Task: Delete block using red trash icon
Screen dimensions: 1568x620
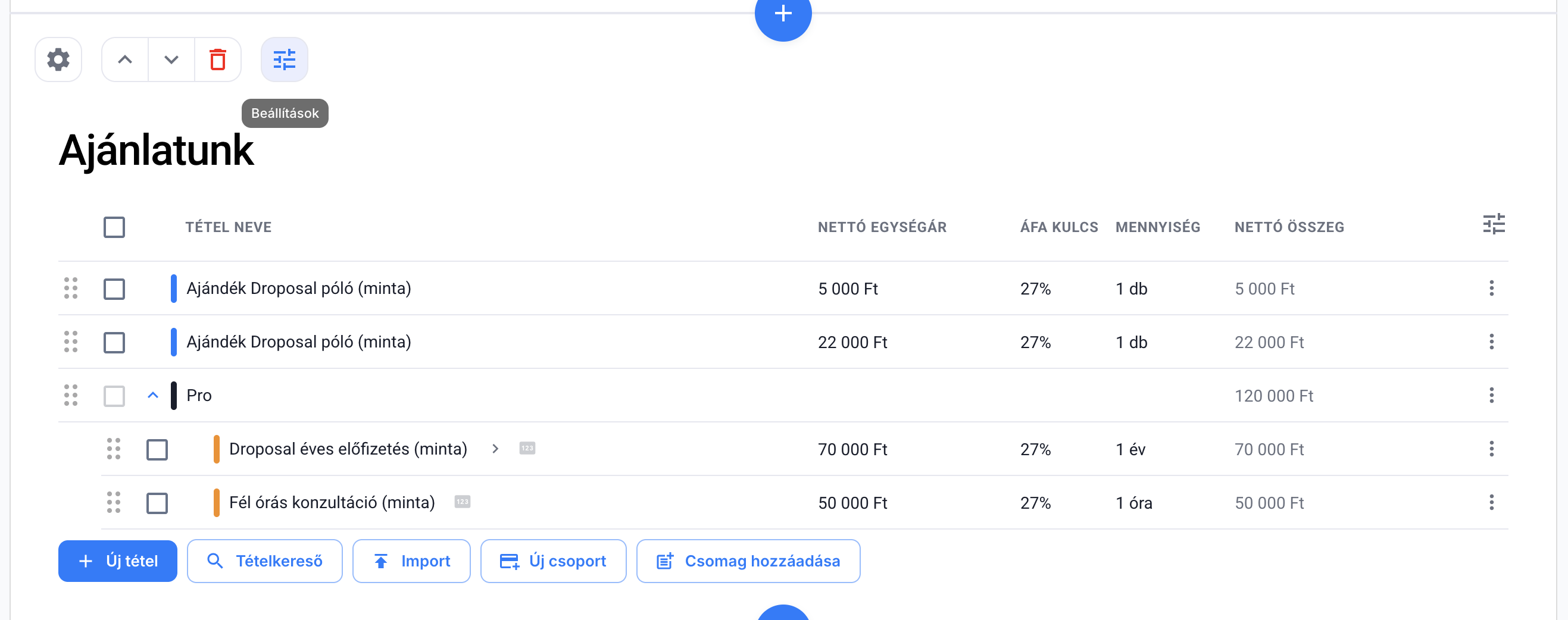Action: tap(217, 60)
